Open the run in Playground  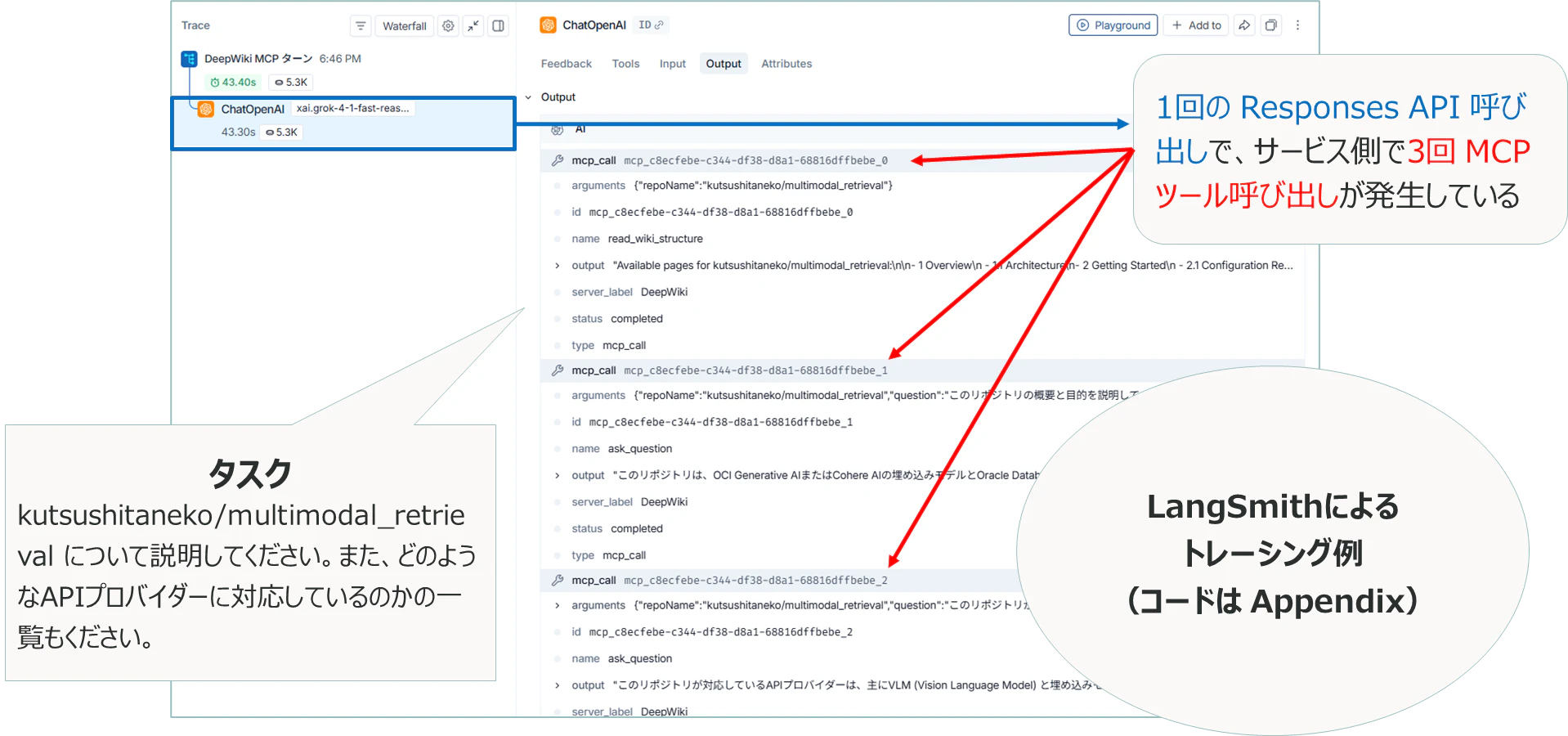click(1113, 25)
